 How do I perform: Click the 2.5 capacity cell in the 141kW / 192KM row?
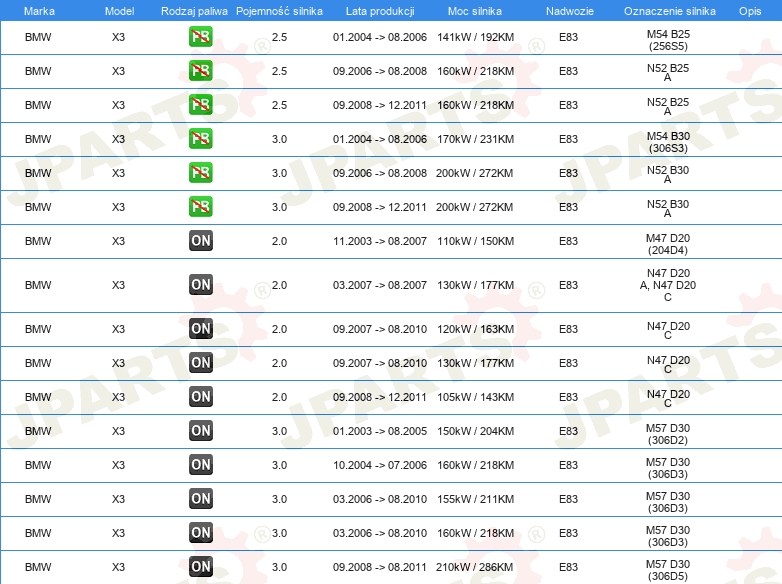point(279,37)
